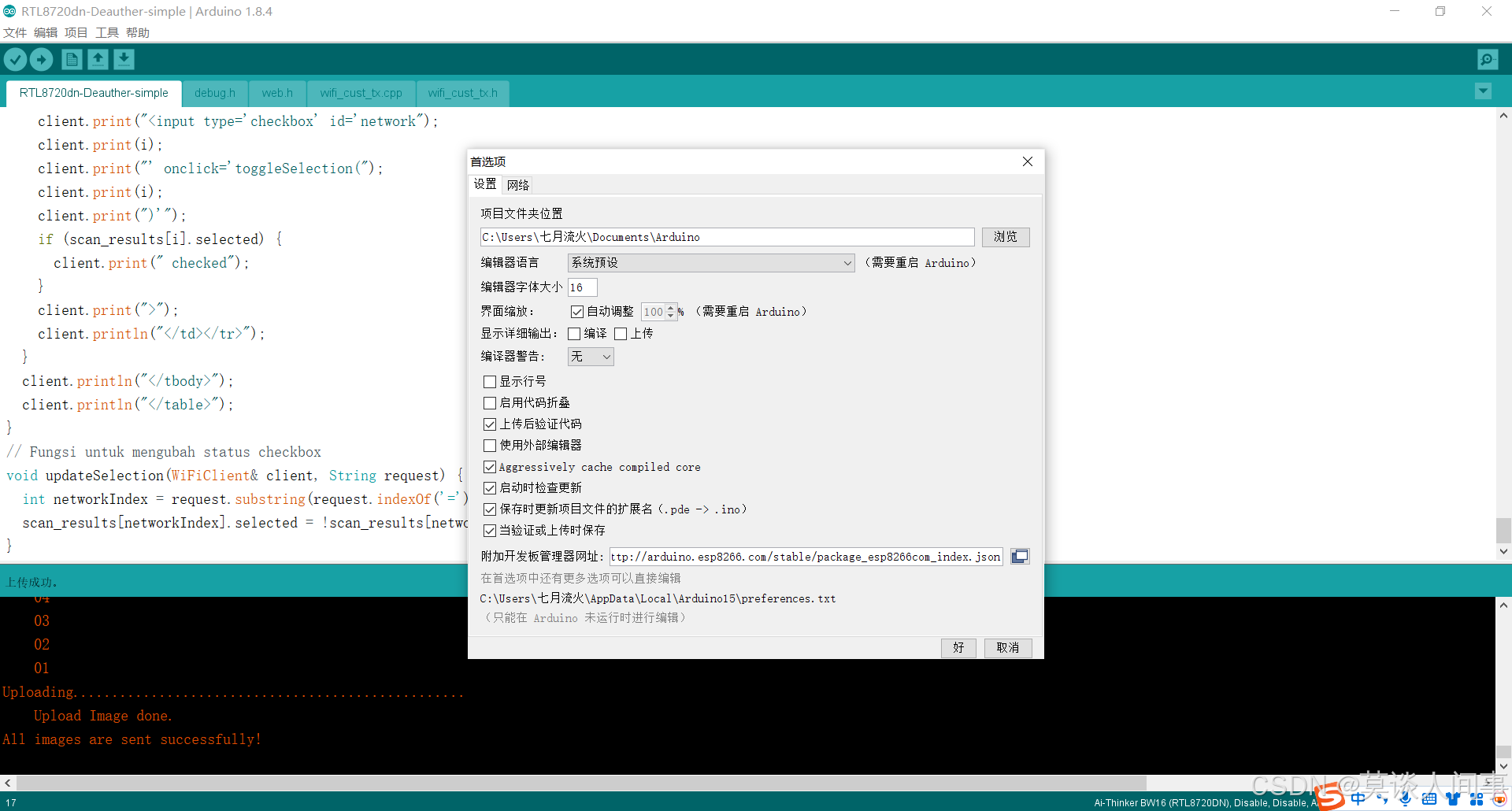Screen dimensions: 1512x811
Task: Click the 浏览 browse button
Action: pyautogui.click(x=1006, y=237)
